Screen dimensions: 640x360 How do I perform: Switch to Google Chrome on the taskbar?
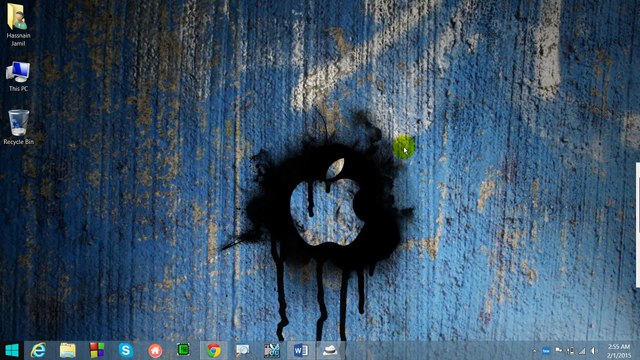tap(213, 350)
